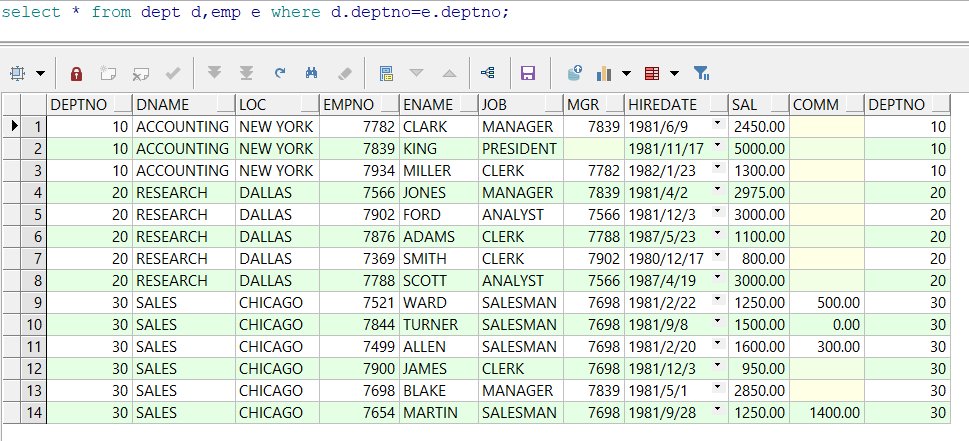
Task: Click the previous record up-triangle icon
Action: coord(449,74)
